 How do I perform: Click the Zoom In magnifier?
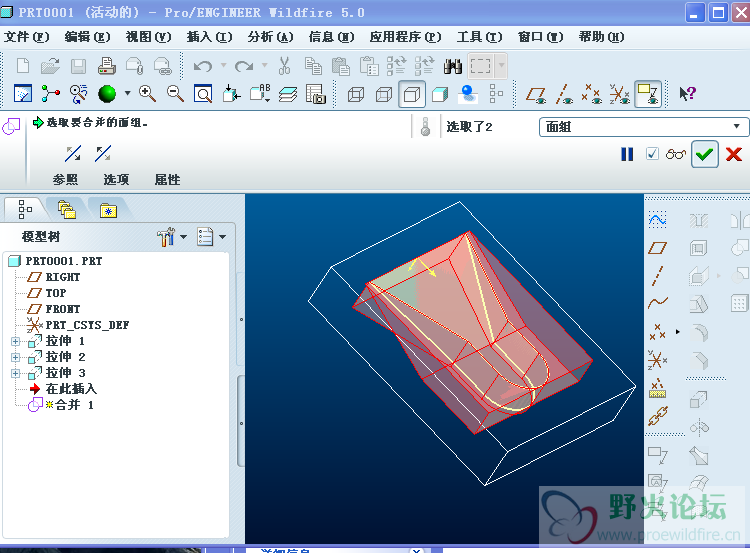(x=147, y=93)
